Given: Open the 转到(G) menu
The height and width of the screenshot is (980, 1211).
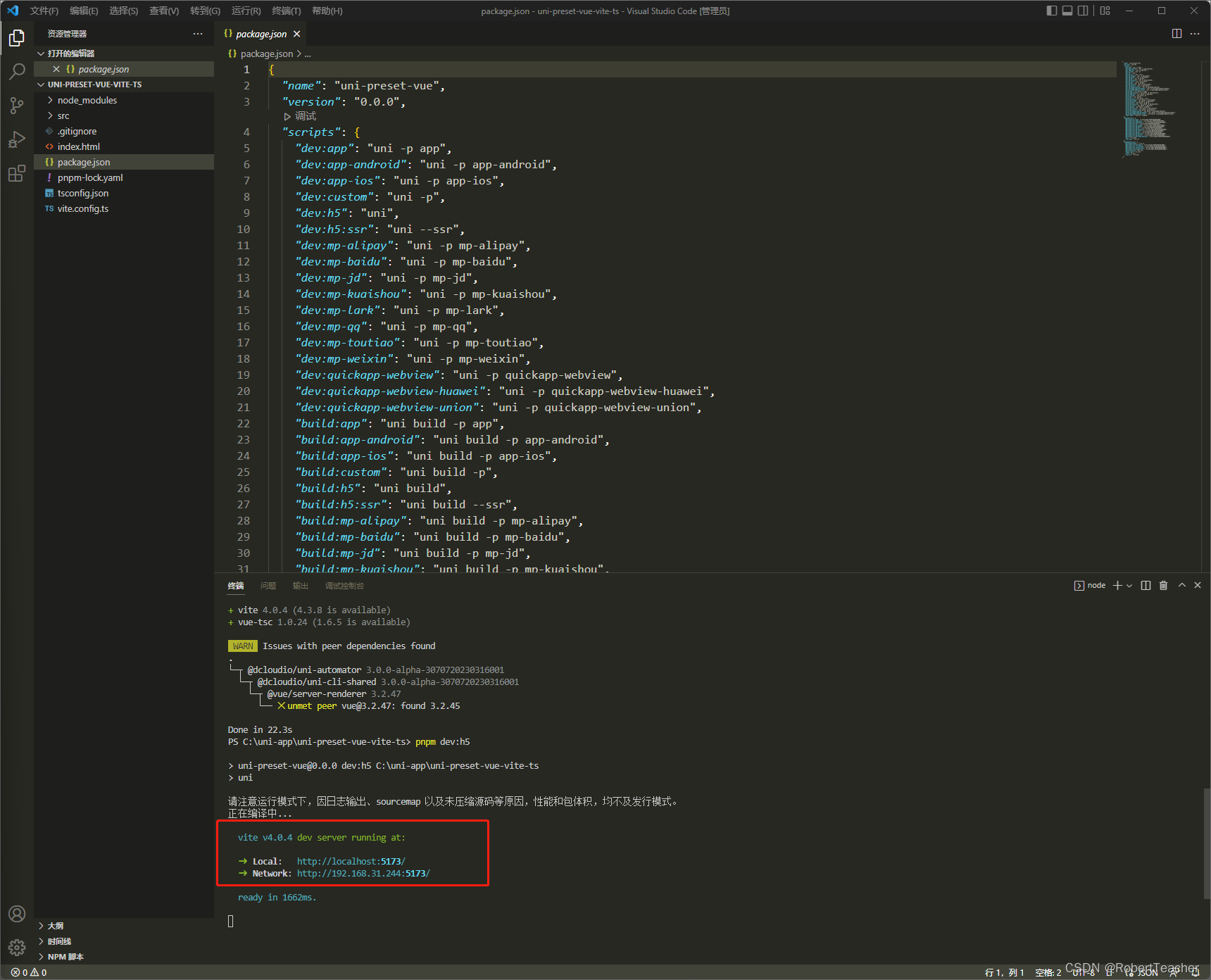Looking at the screenshot, I should click(205, 11).
